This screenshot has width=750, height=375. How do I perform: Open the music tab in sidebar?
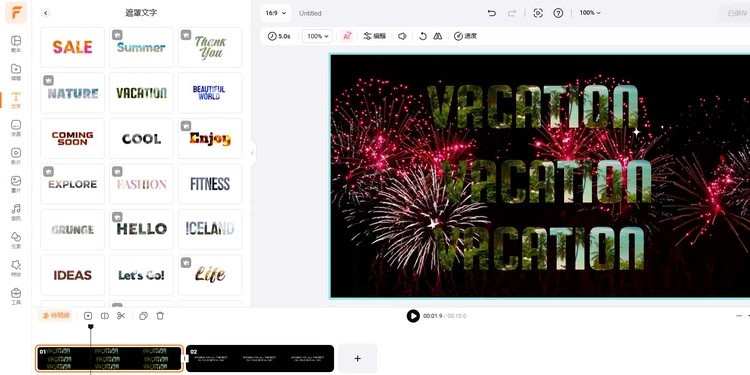point(16,212)
